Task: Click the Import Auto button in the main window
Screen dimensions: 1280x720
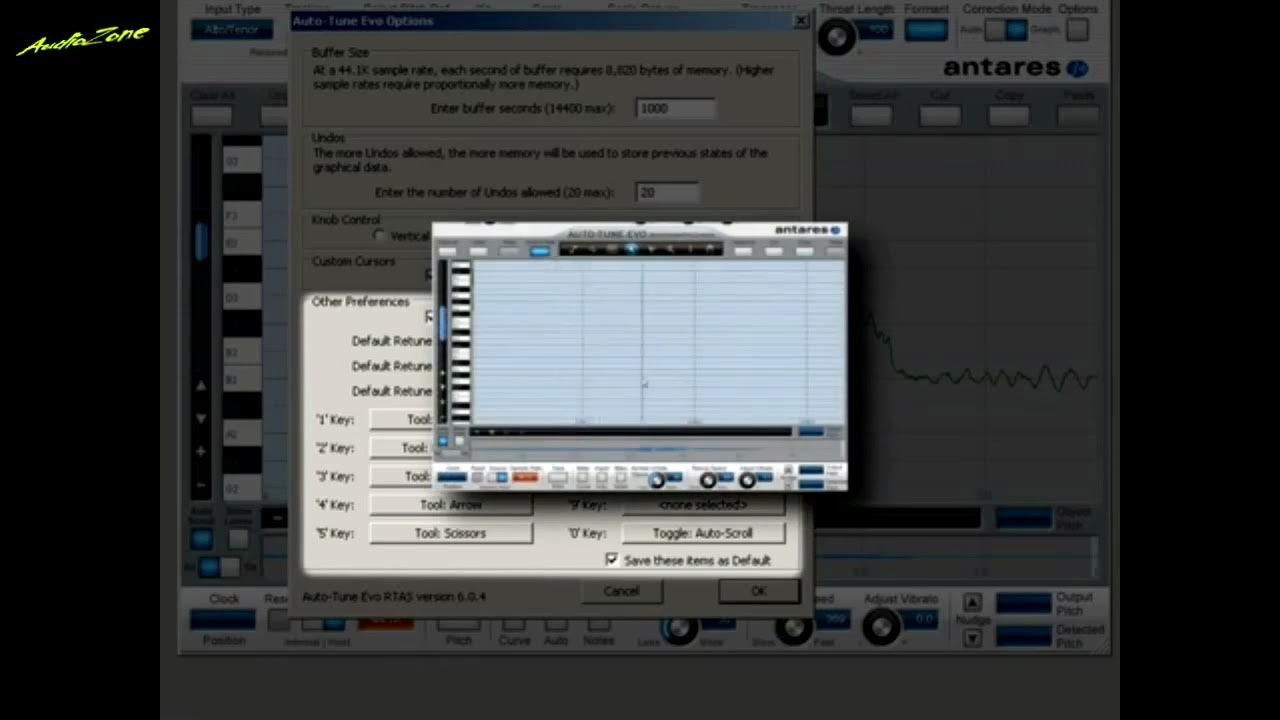Action: pos(556,625)
